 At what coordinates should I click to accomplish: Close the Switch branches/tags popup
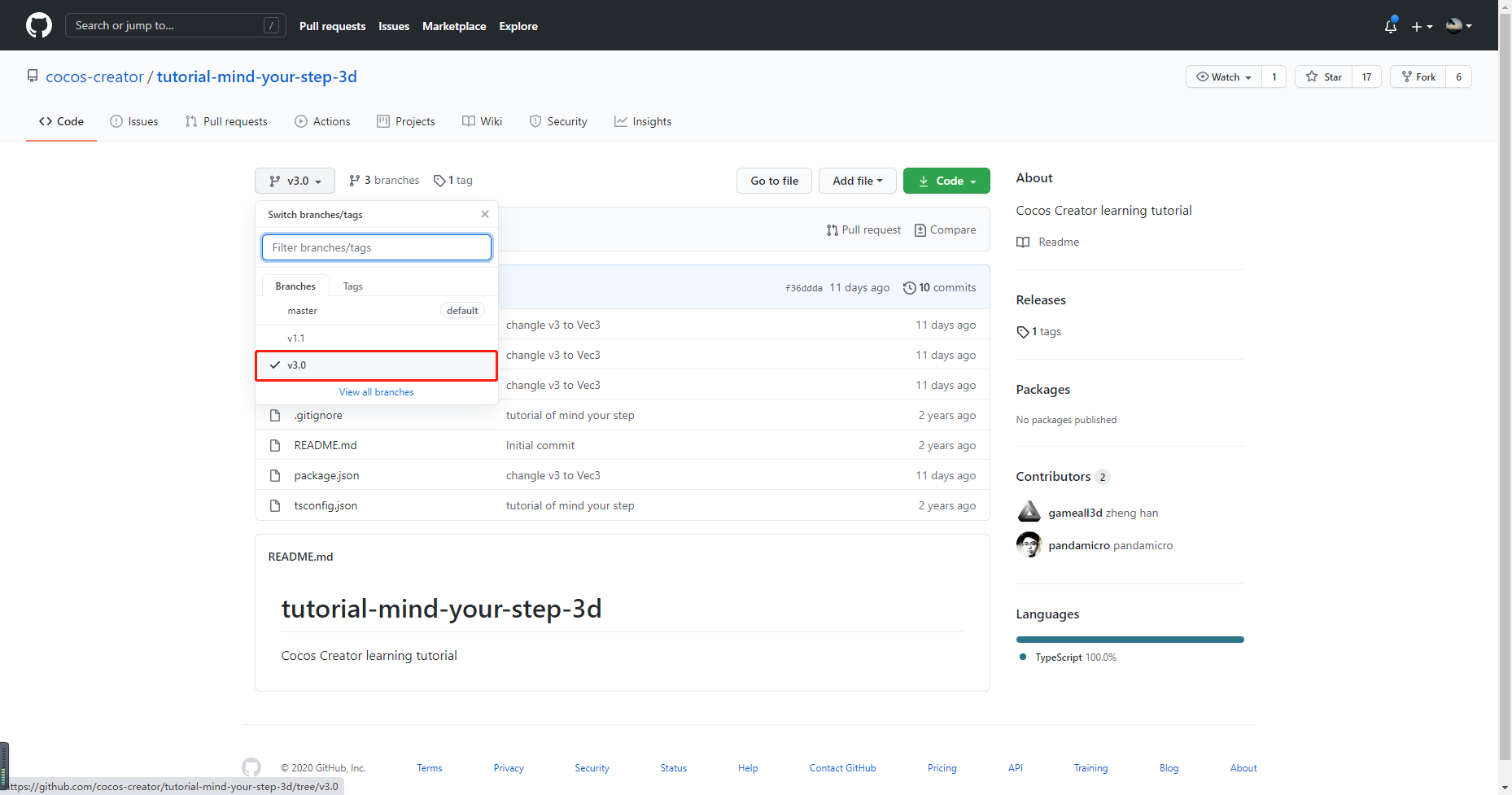pos(485,214)
